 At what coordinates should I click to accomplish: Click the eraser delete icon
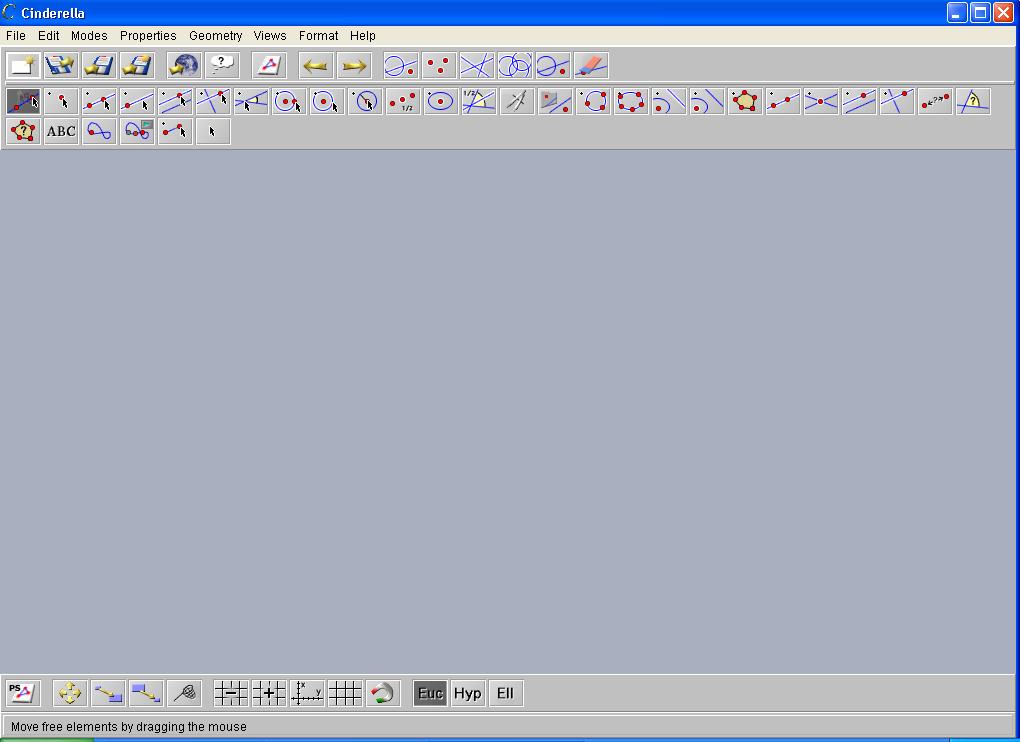pos(591,66)
